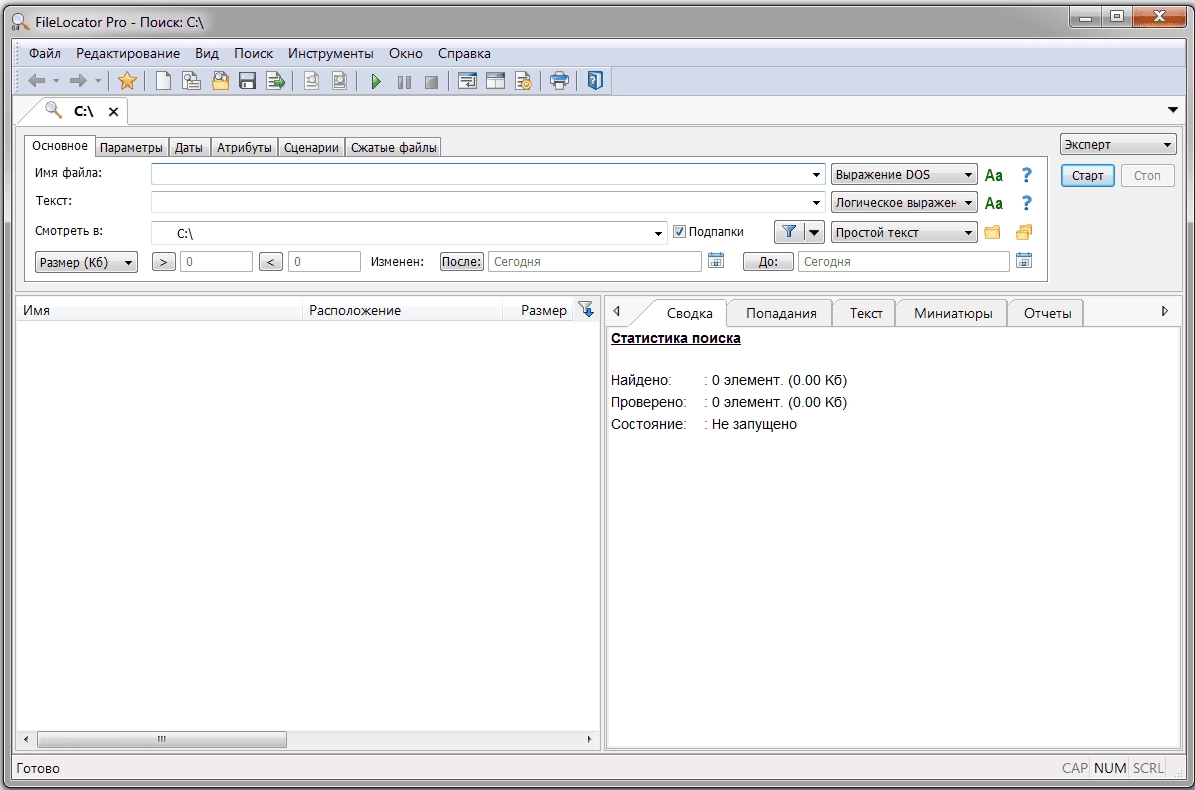1195x790 pixels.
Task: Open the Инструменты menu
Action: tap(331, 53)
